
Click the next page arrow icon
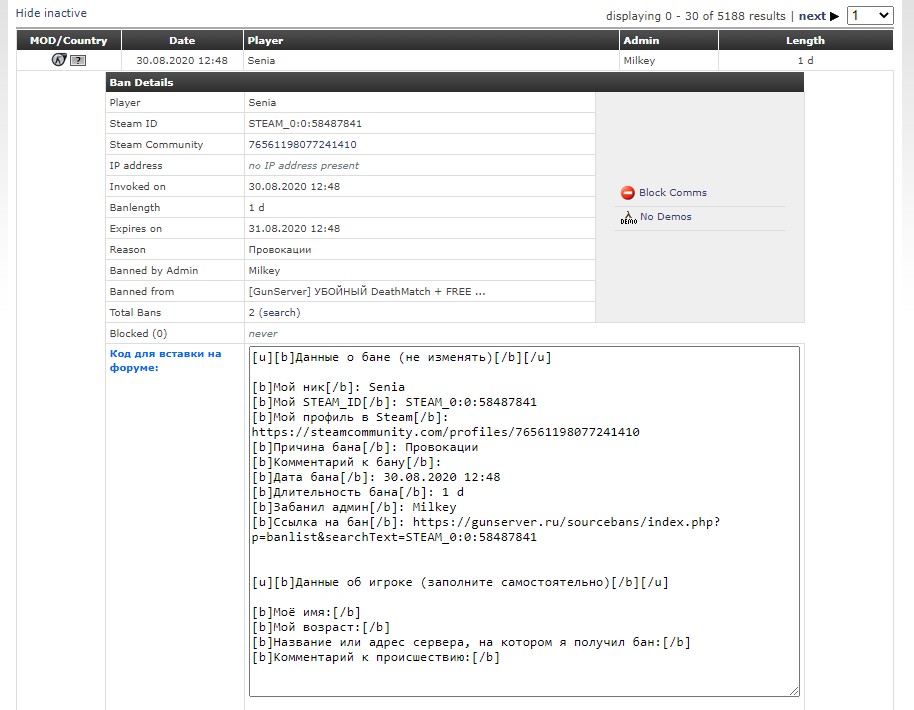click(x=835, y=16)
